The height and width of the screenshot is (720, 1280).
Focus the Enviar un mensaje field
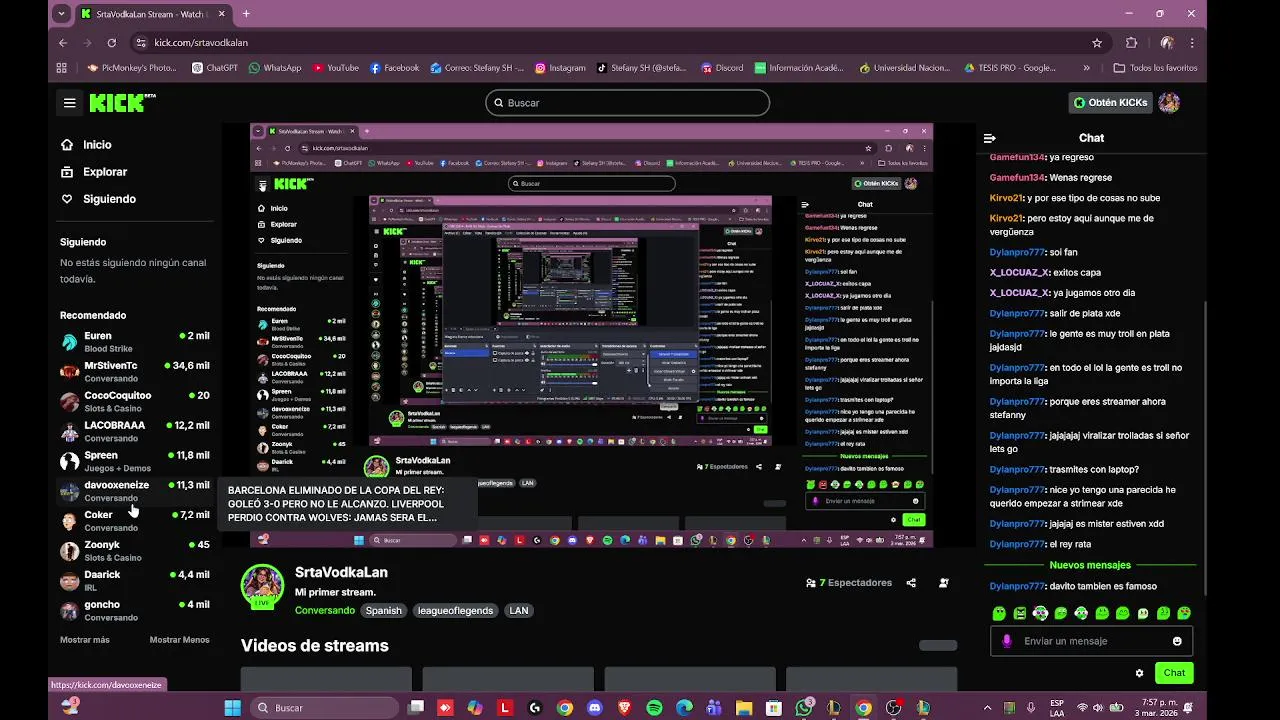[x=1091, y=641]
